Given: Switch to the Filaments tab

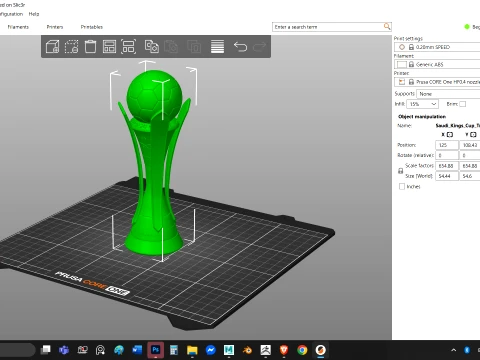Looking at the screenshot, I should pyautogui.click(x=18, y=27).
